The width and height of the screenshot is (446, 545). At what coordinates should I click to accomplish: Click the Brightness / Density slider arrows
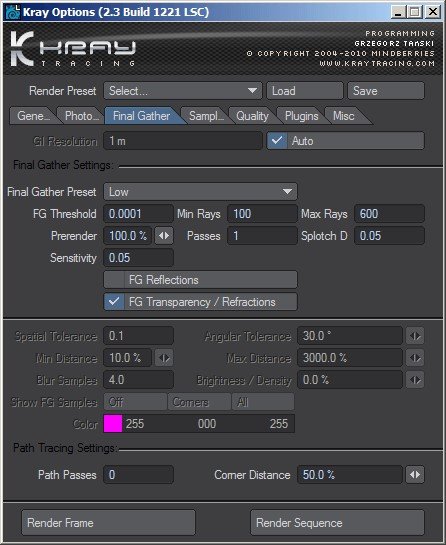(415, 380)
